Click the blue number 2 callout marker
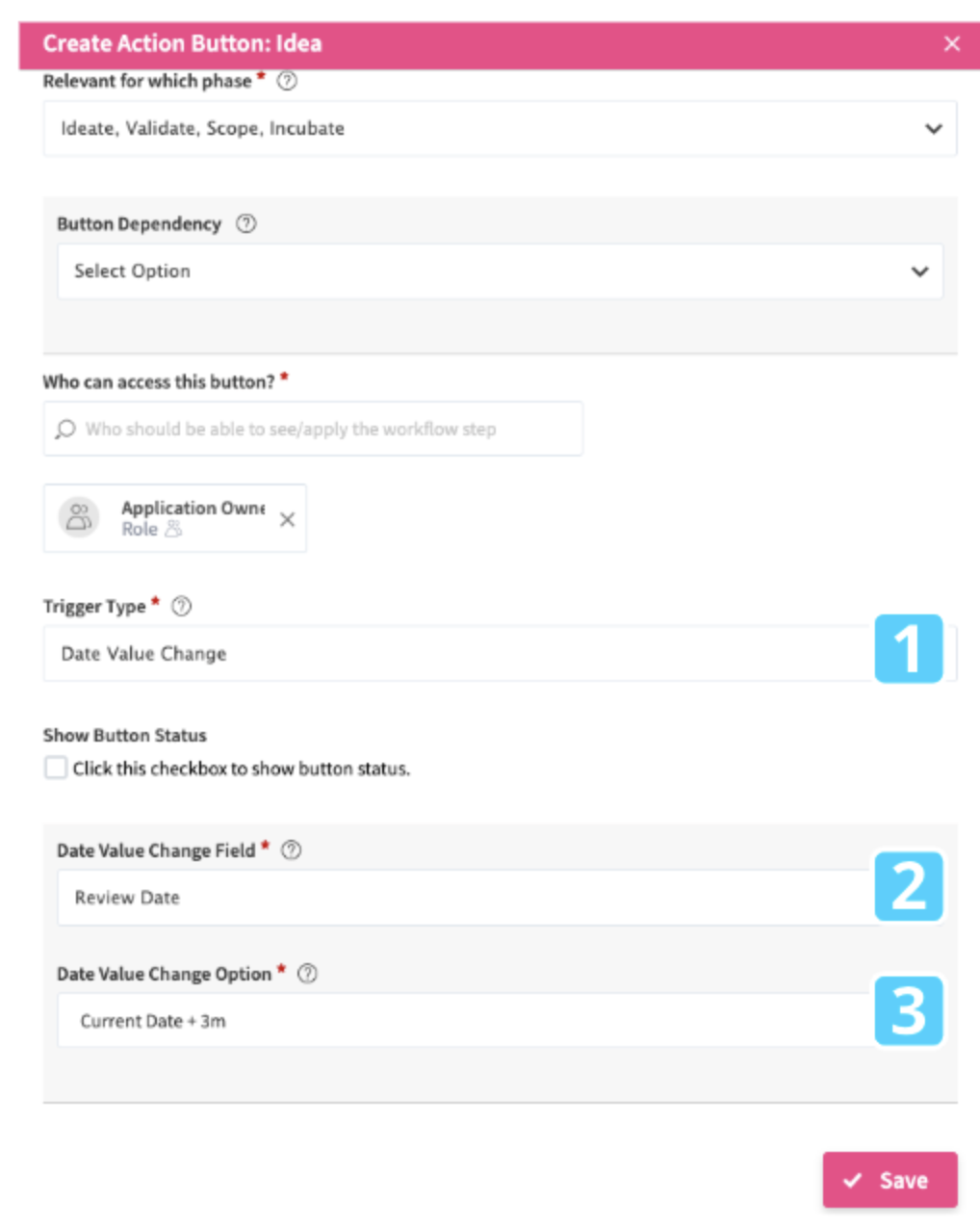 (x=908, y=886)
